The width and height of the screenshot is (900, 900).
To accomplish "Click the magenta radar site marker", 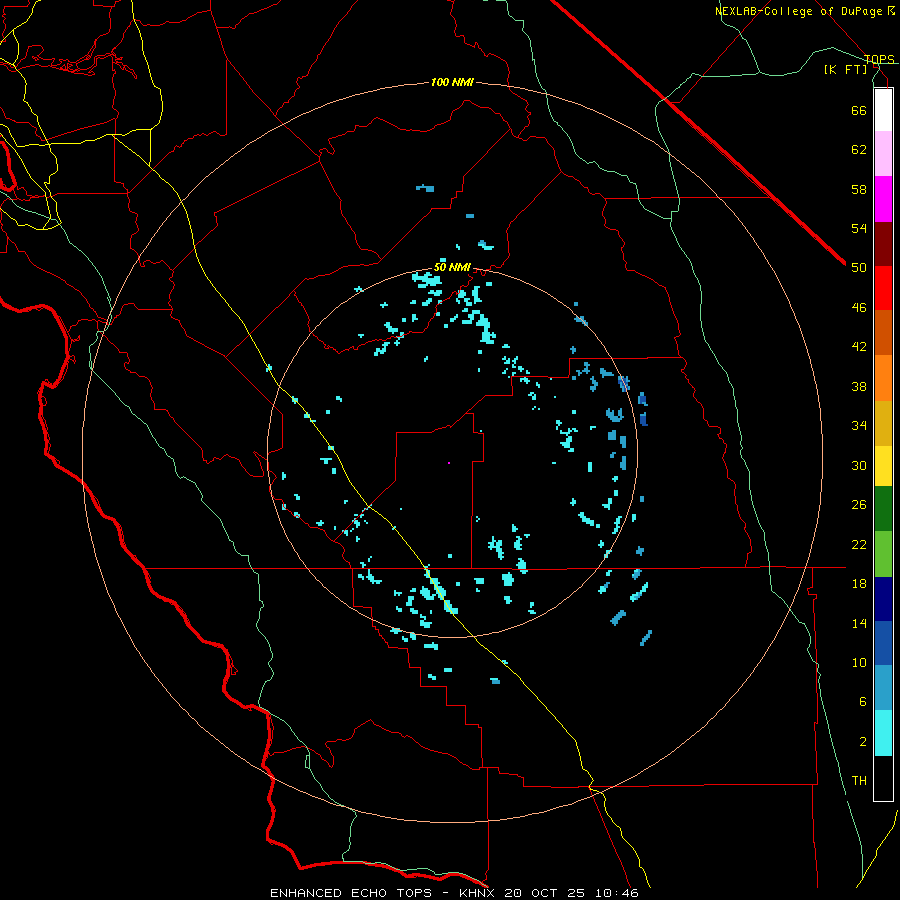I will [x=449, y=463].
